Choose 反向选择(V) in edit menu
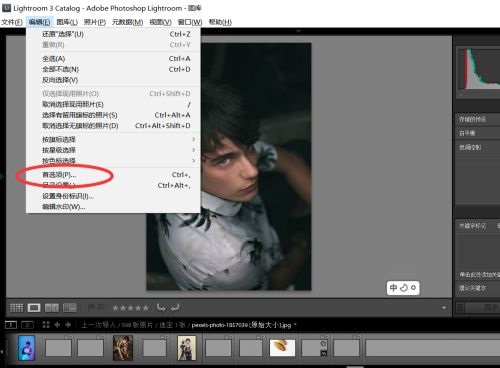This screenshot has height=368, width=500. [x=113, y=80]
